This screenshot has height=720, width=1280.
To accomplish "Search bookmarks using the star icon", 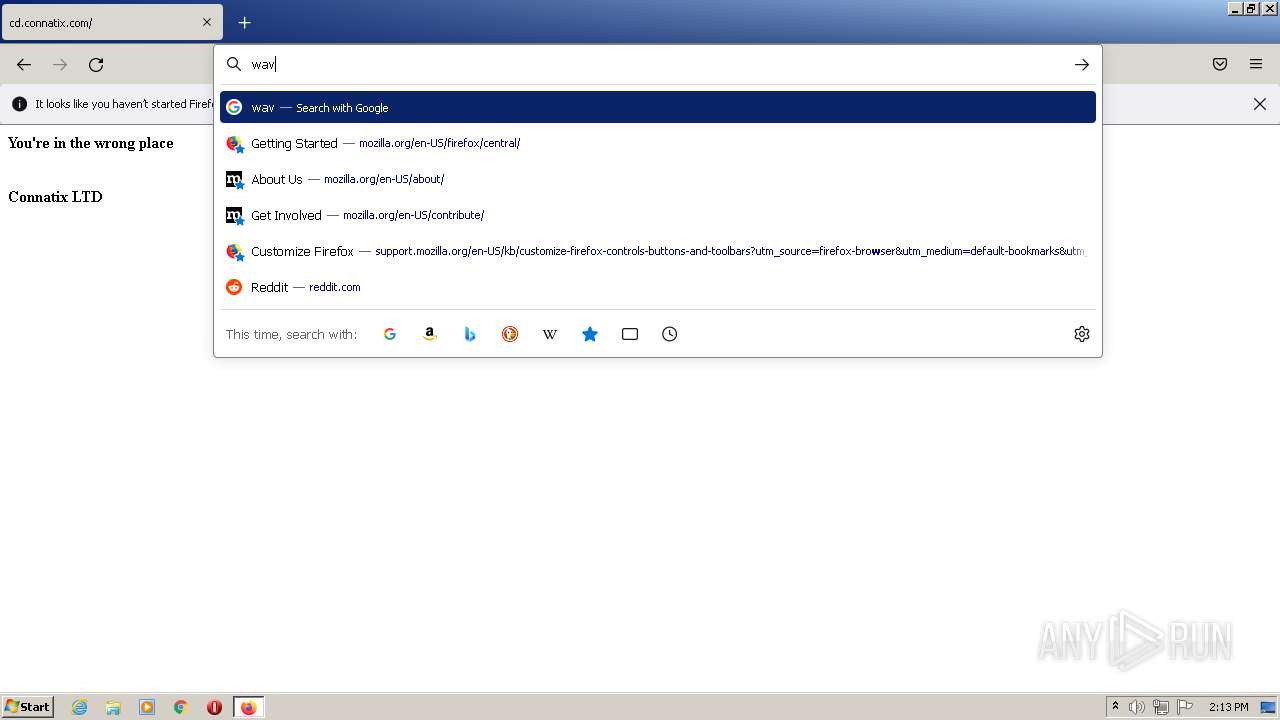I will coord(590,334).
